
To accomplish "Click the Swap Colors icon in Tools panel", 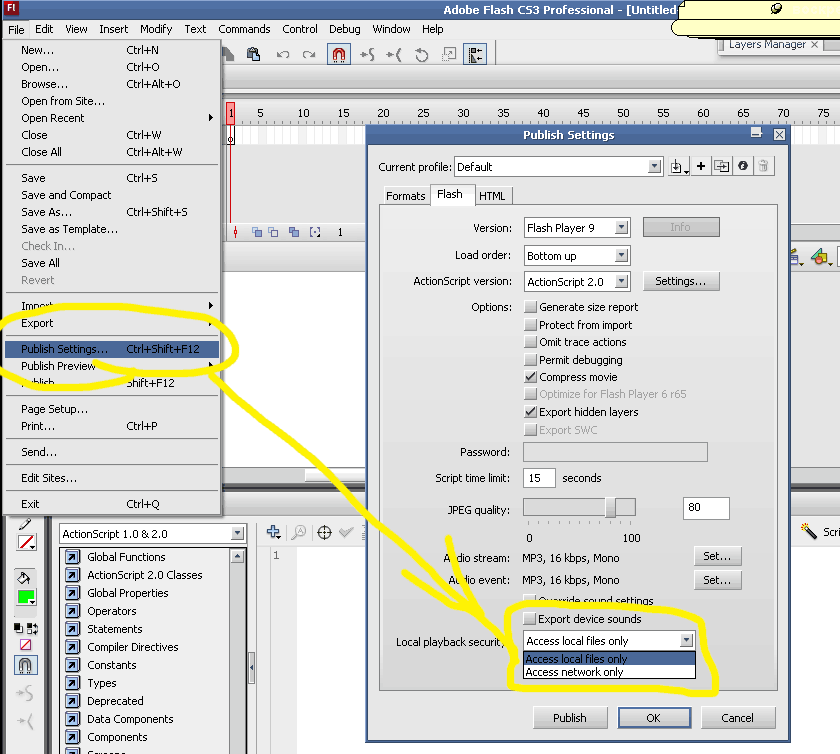I will pyautogui.click(x=32, y=628).
